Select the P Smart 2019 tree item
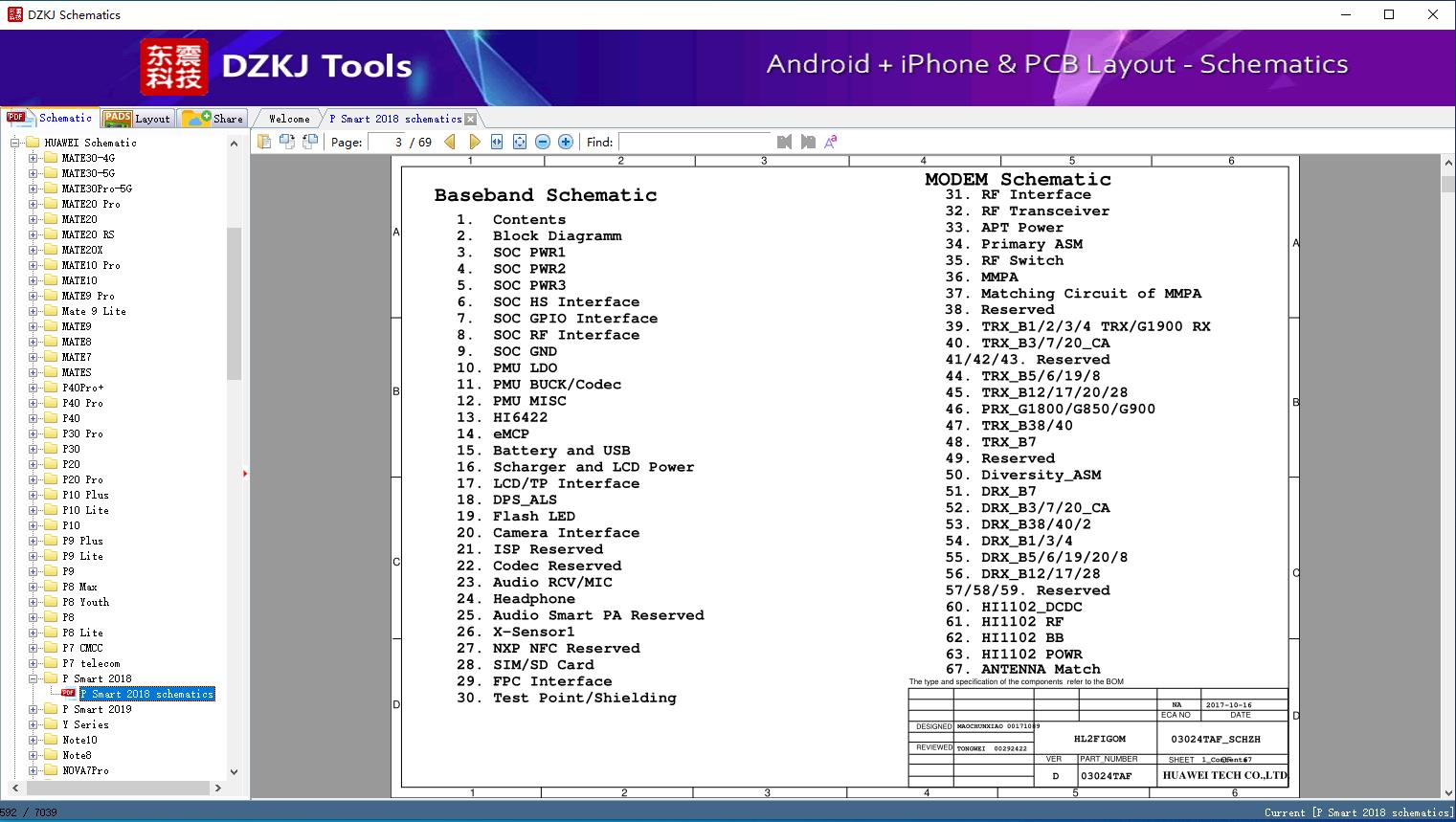Image resolution: width=1456 pixels, height=822 pixels. 97,709
